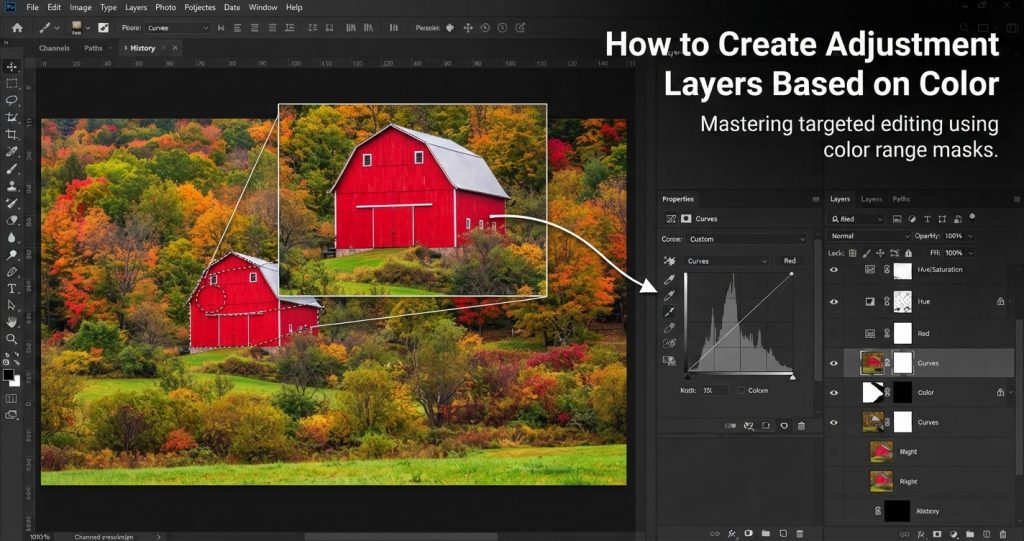Toggle adjustment visibility eye in Properties footer
The height and width of the screenshot is (541, 1024).
pyautogui.click(x=784, y=426)
